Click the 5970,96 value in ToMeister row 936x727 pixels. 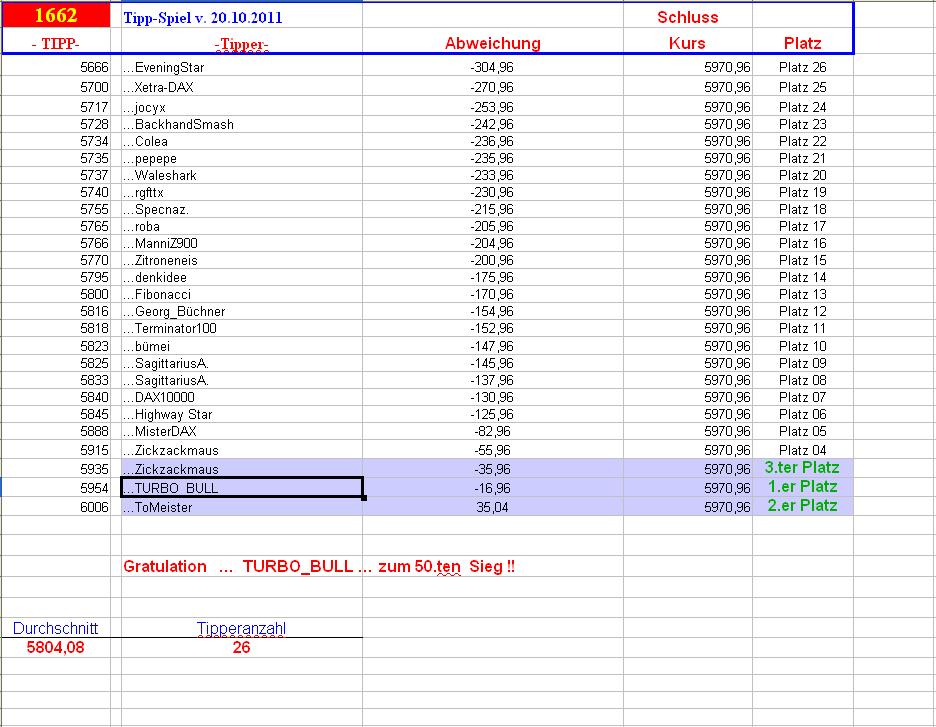[688, 507]
